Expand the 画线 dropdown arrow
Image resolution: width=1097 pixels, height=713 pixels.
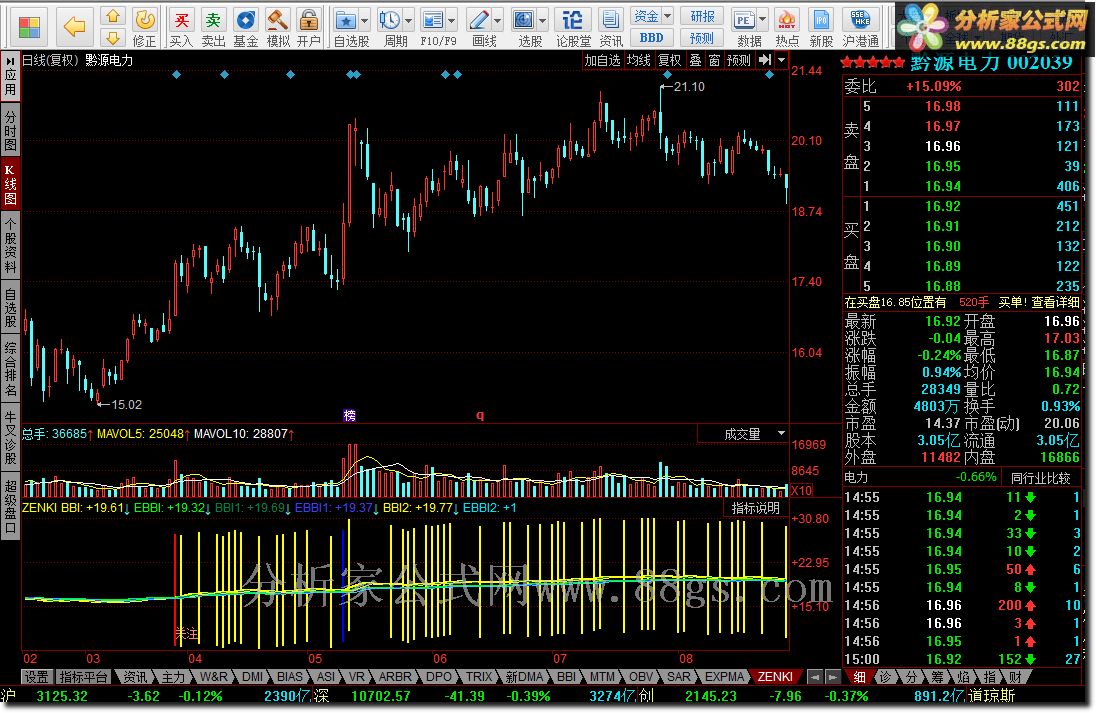tap(497, 20)
